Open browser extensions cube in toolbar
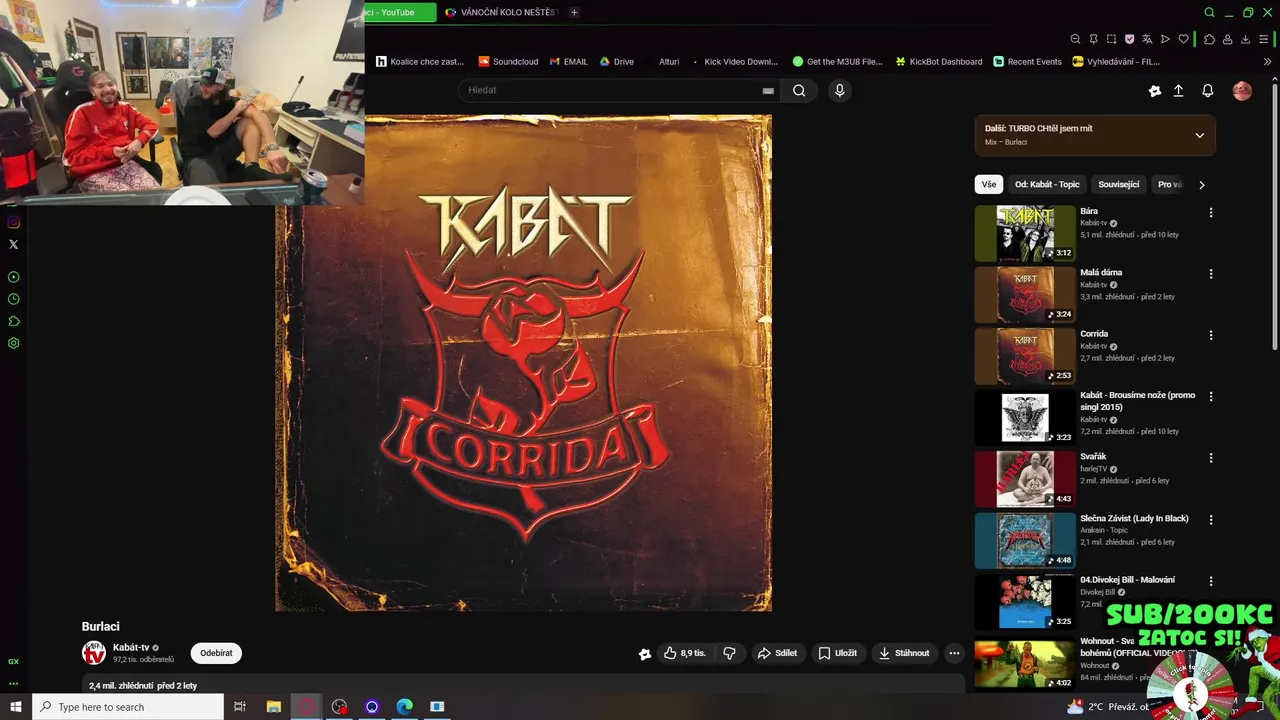1280x720 pixels. (x=1209, y=39)
